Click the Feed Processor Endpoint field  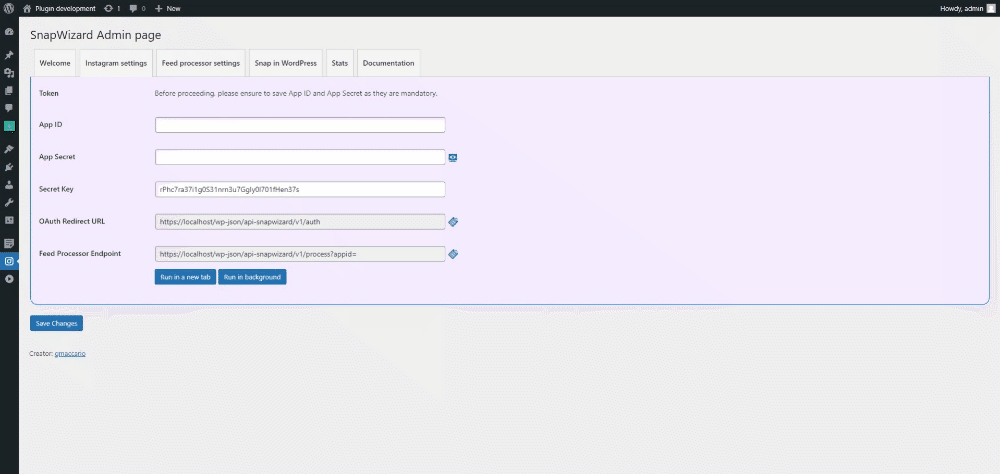click(x=300, y=254)
